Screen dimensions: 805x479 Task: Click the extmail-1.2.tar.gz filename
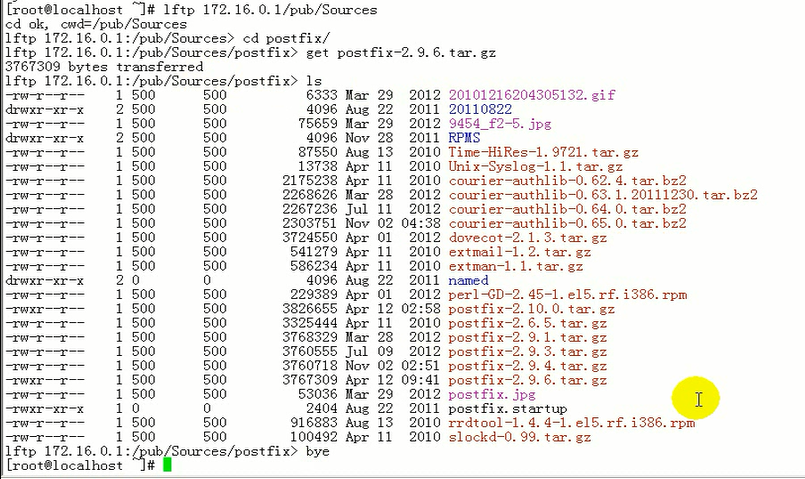click(520, 252)
